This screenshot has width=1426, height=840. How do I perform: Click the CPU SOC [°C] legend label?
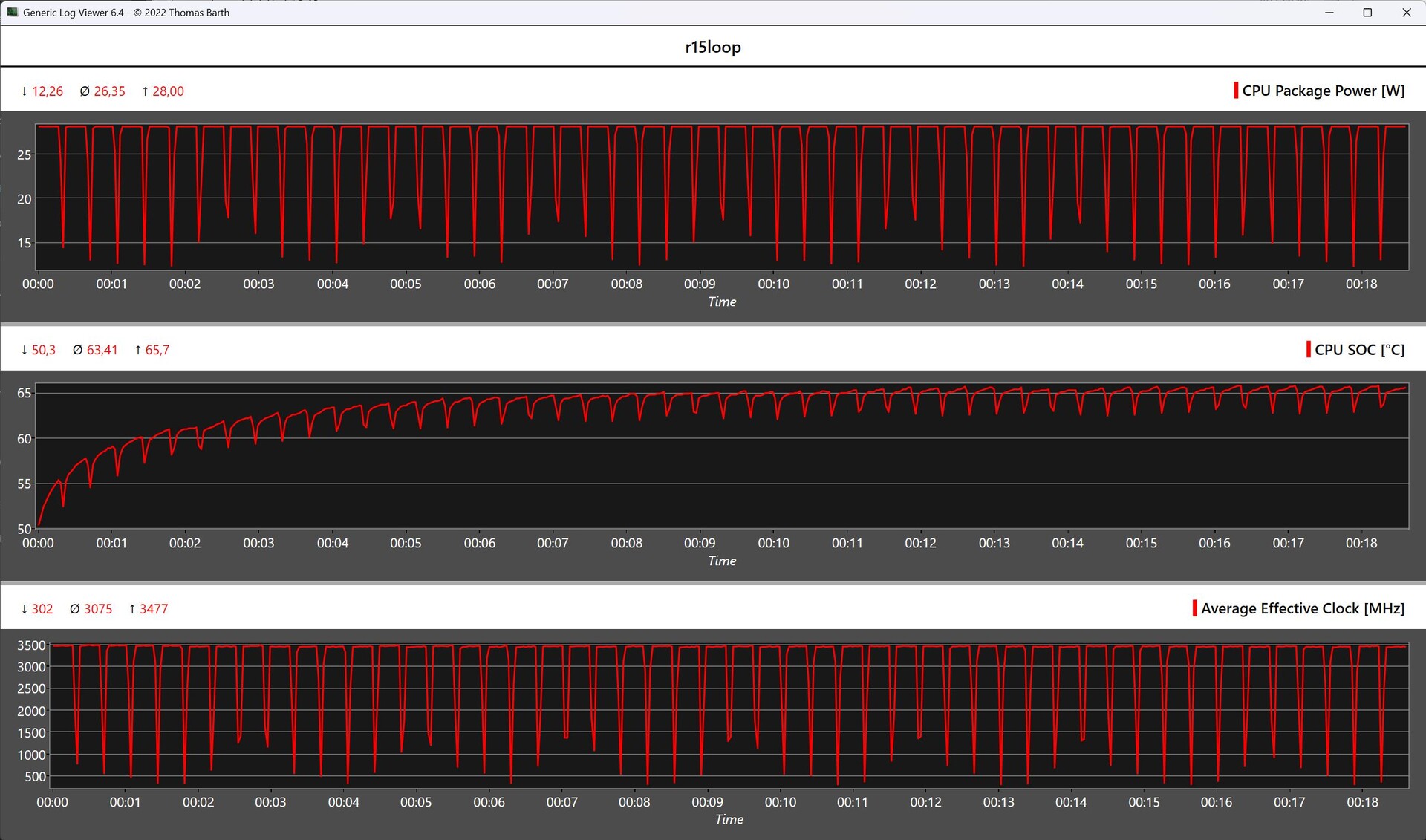1359,350
